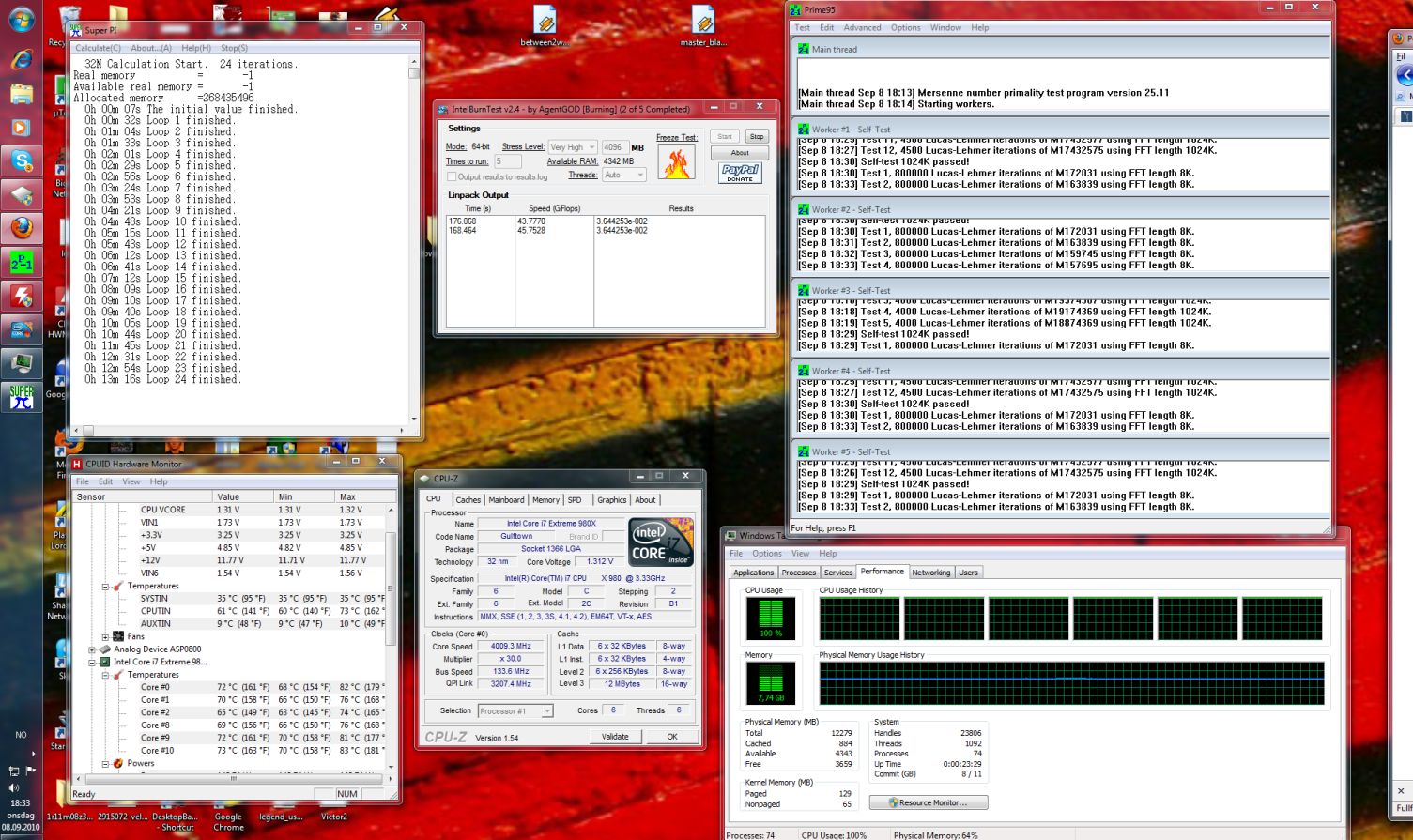Screen dimensions: 1413x840
Task: Click the Worker #1 Self-Test window icon
Action: [804, 130]
